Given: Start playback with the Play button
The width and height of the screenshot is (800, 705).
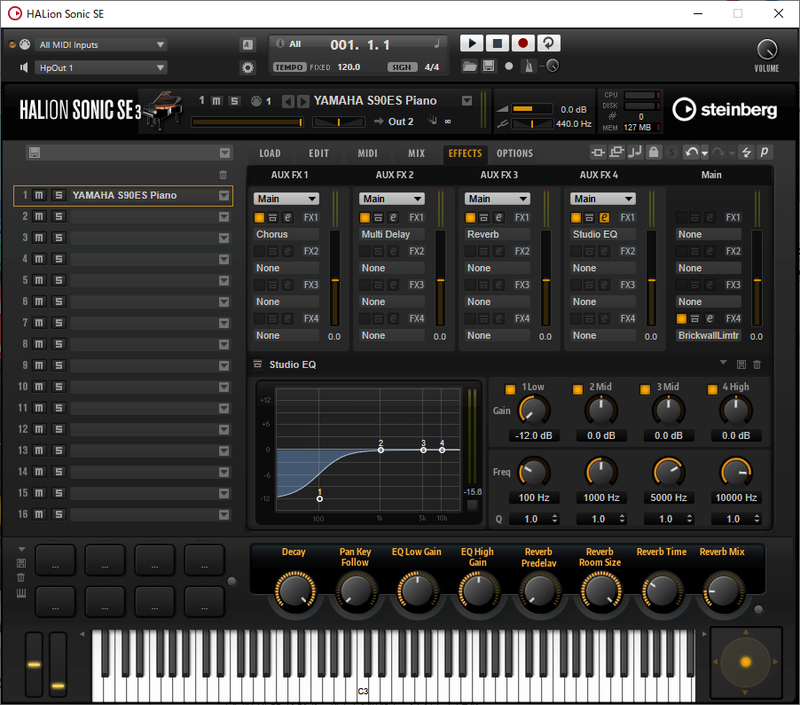Looking at the screenshot, I should click(x=471, y=43).
